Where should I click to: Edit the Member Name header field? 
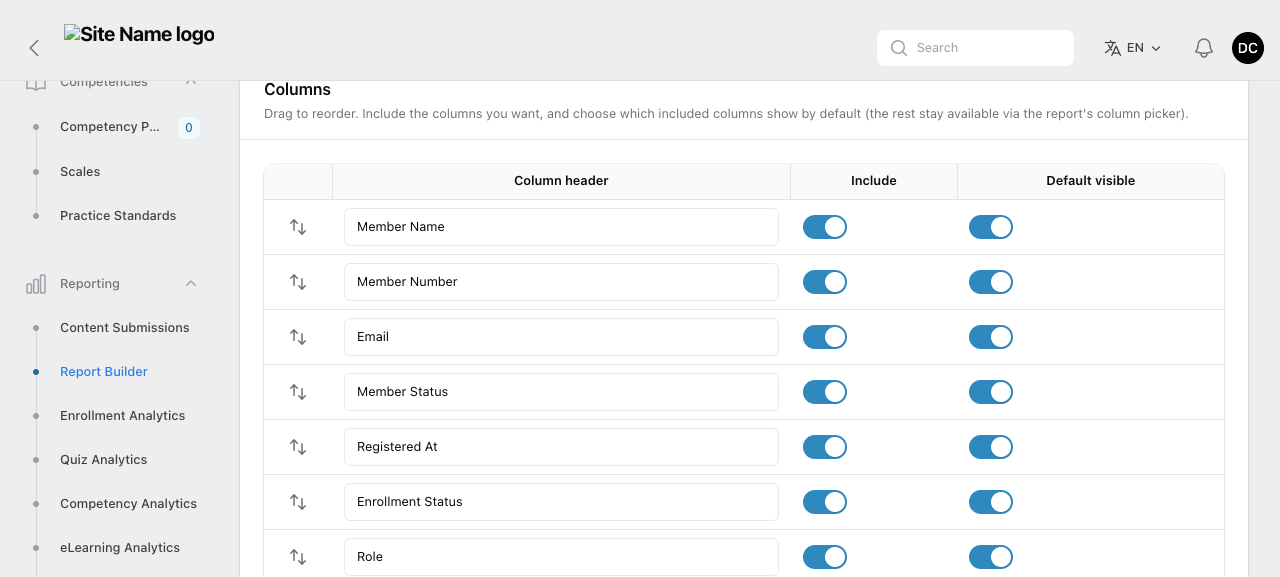tap(561, 227)
